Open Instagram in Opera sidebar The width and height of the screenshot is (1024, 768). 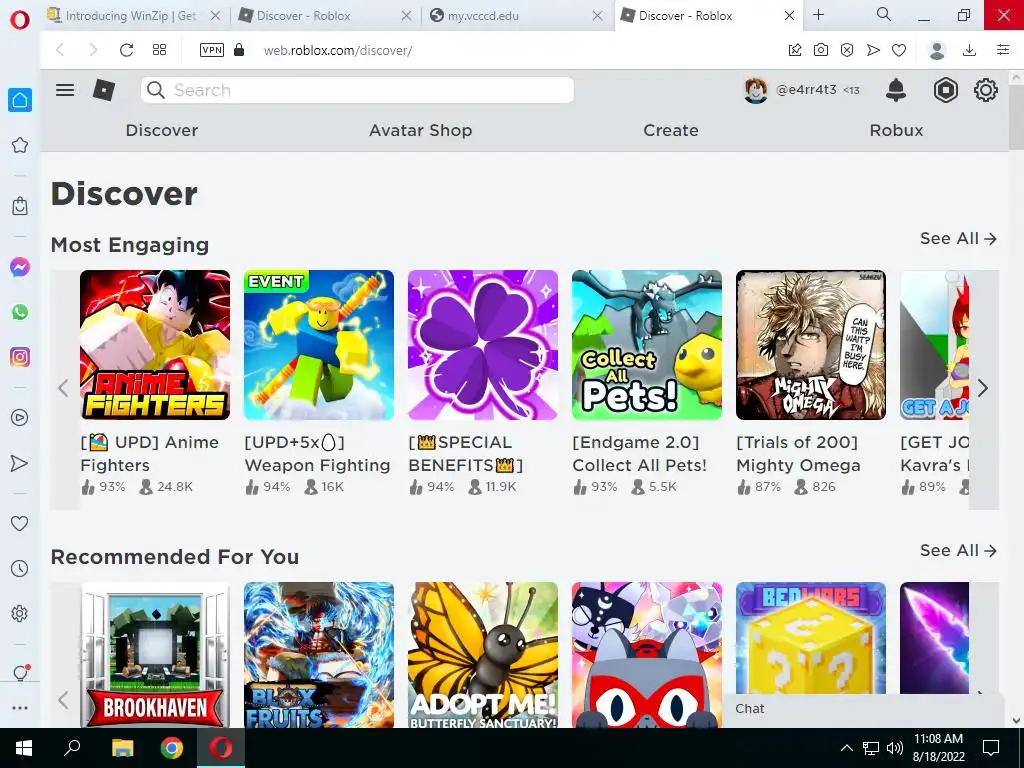pyautogui.click(x=20, y=357)
